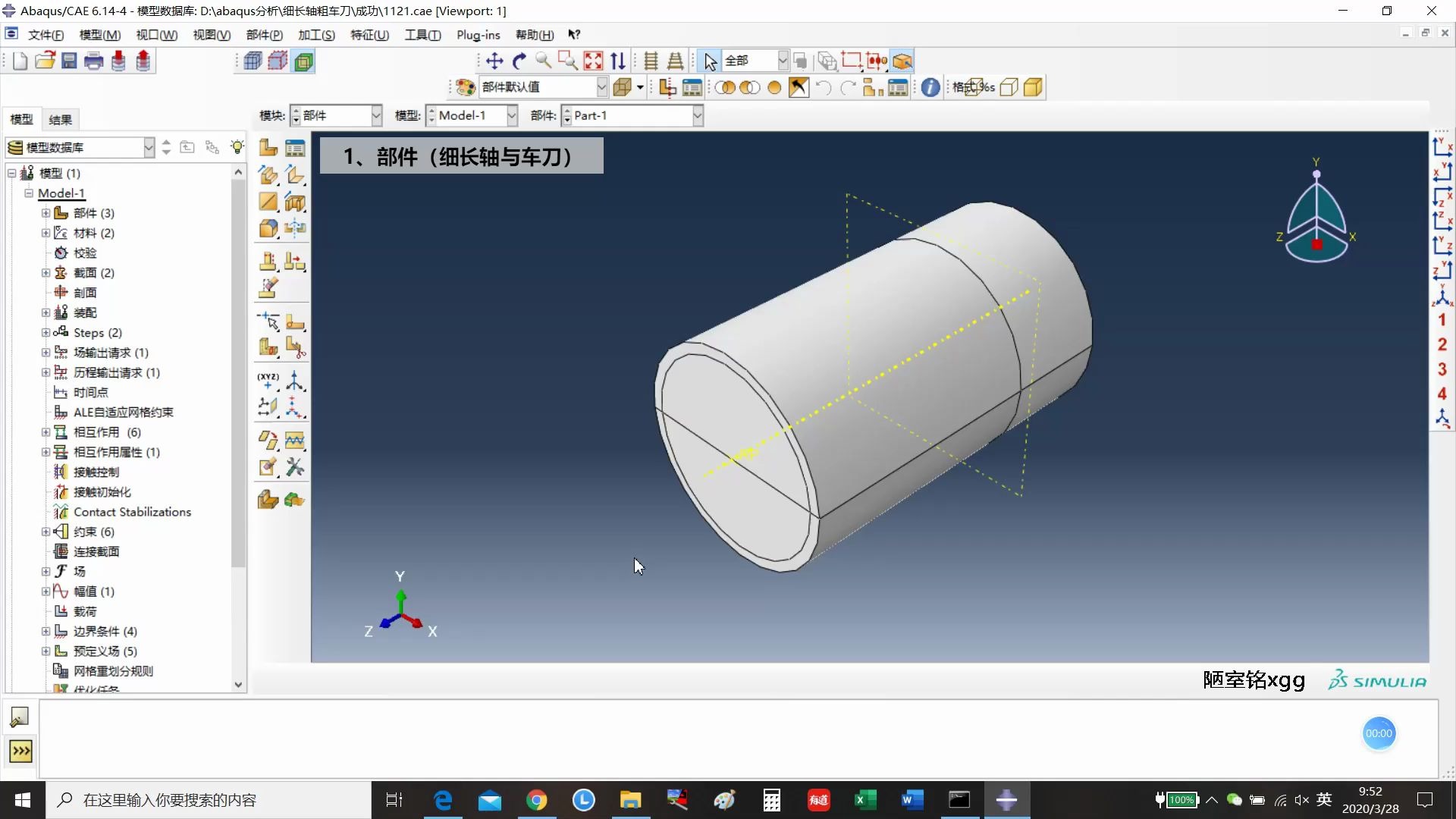Apply view 1 from views toolbar

click(x=1442, y=320)
